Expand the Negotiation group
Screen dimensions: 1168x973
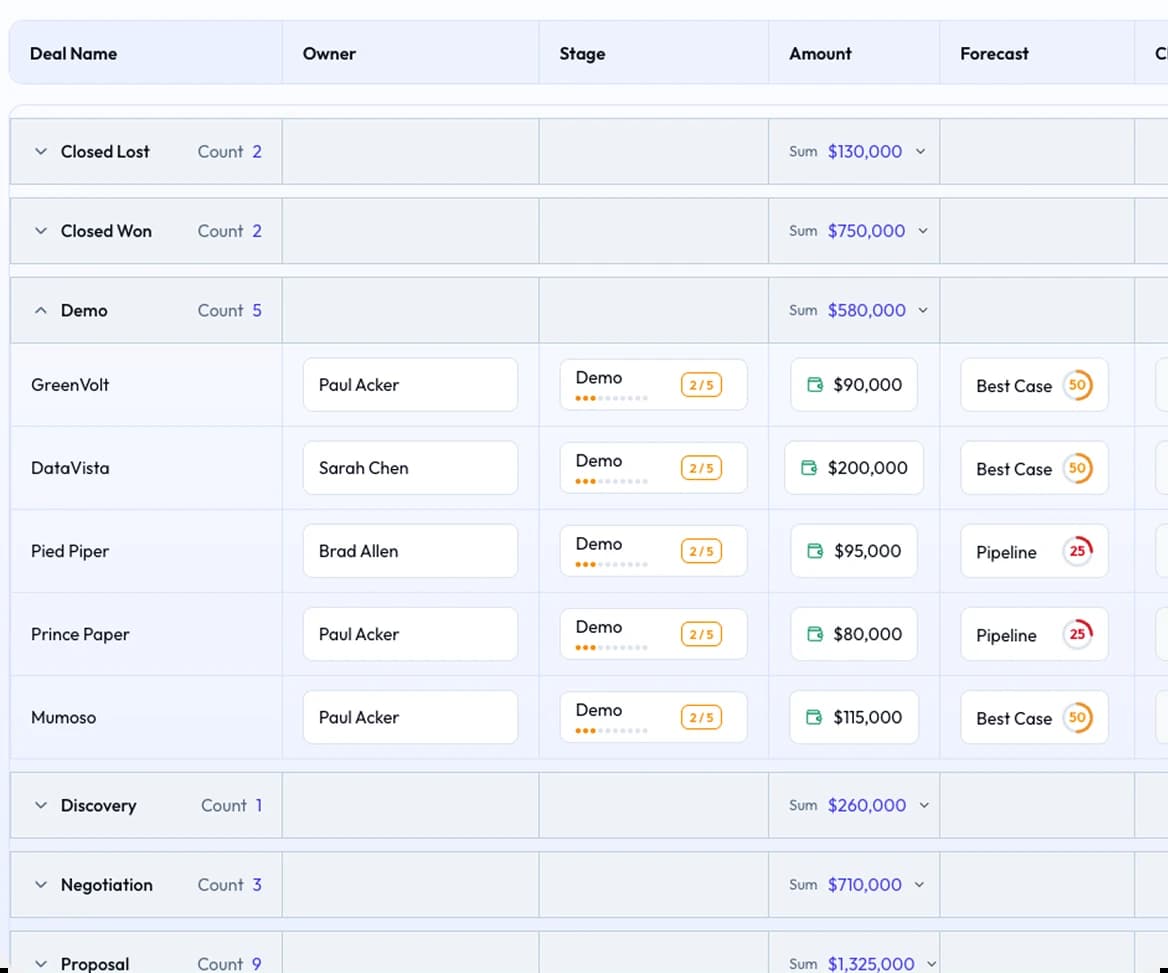tap(41, 885)
